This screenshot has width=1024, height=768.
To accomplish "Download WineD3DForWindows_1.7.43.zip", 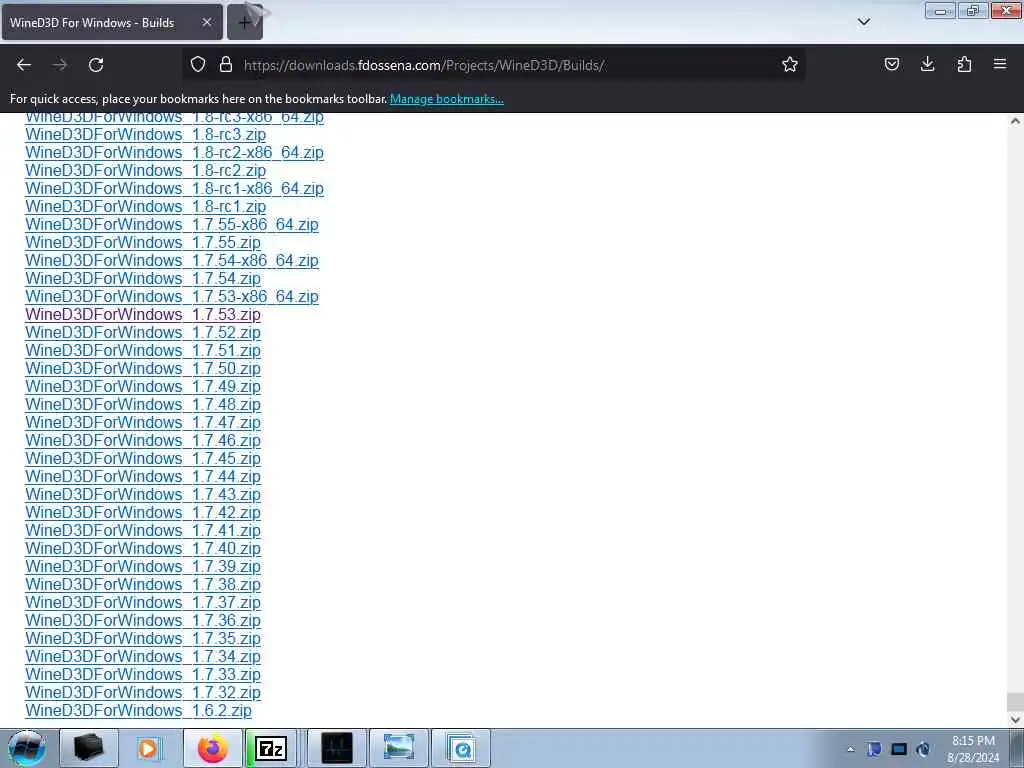I will (143, 495).
